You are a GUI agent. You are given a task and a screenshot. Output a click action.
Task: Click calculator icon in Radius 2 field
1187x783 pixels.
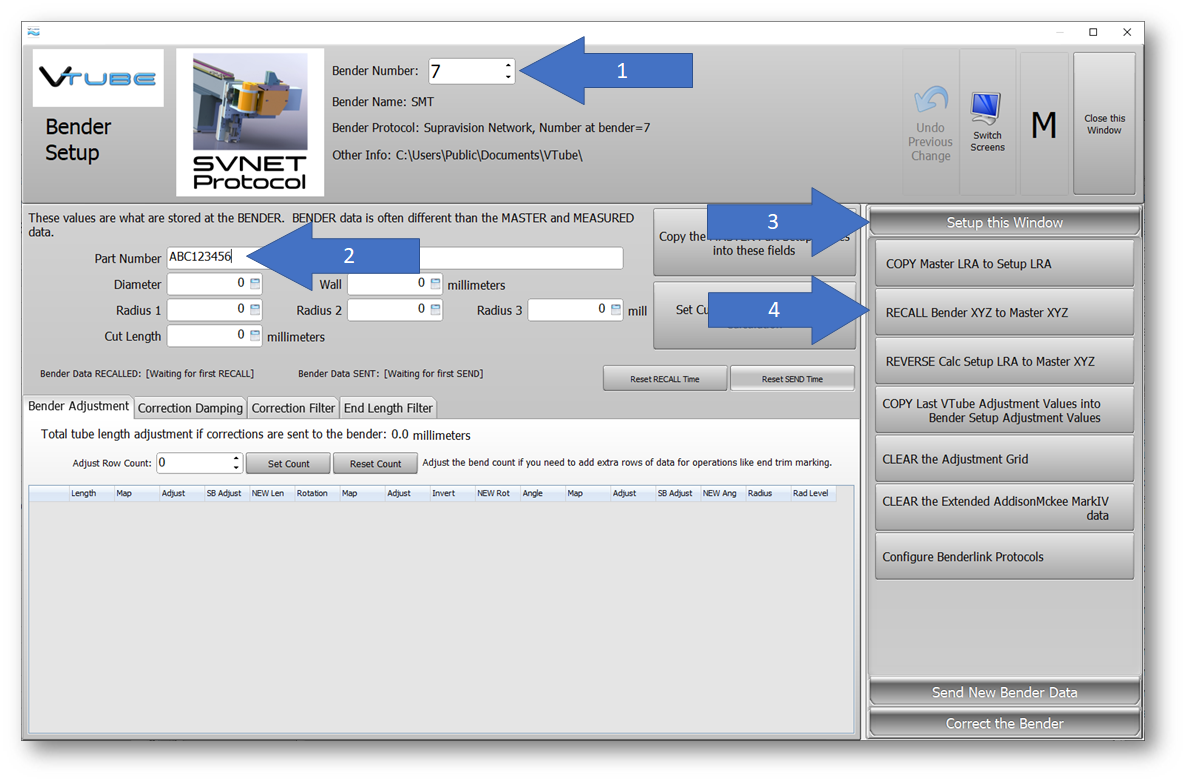click(x=435, y=310)
